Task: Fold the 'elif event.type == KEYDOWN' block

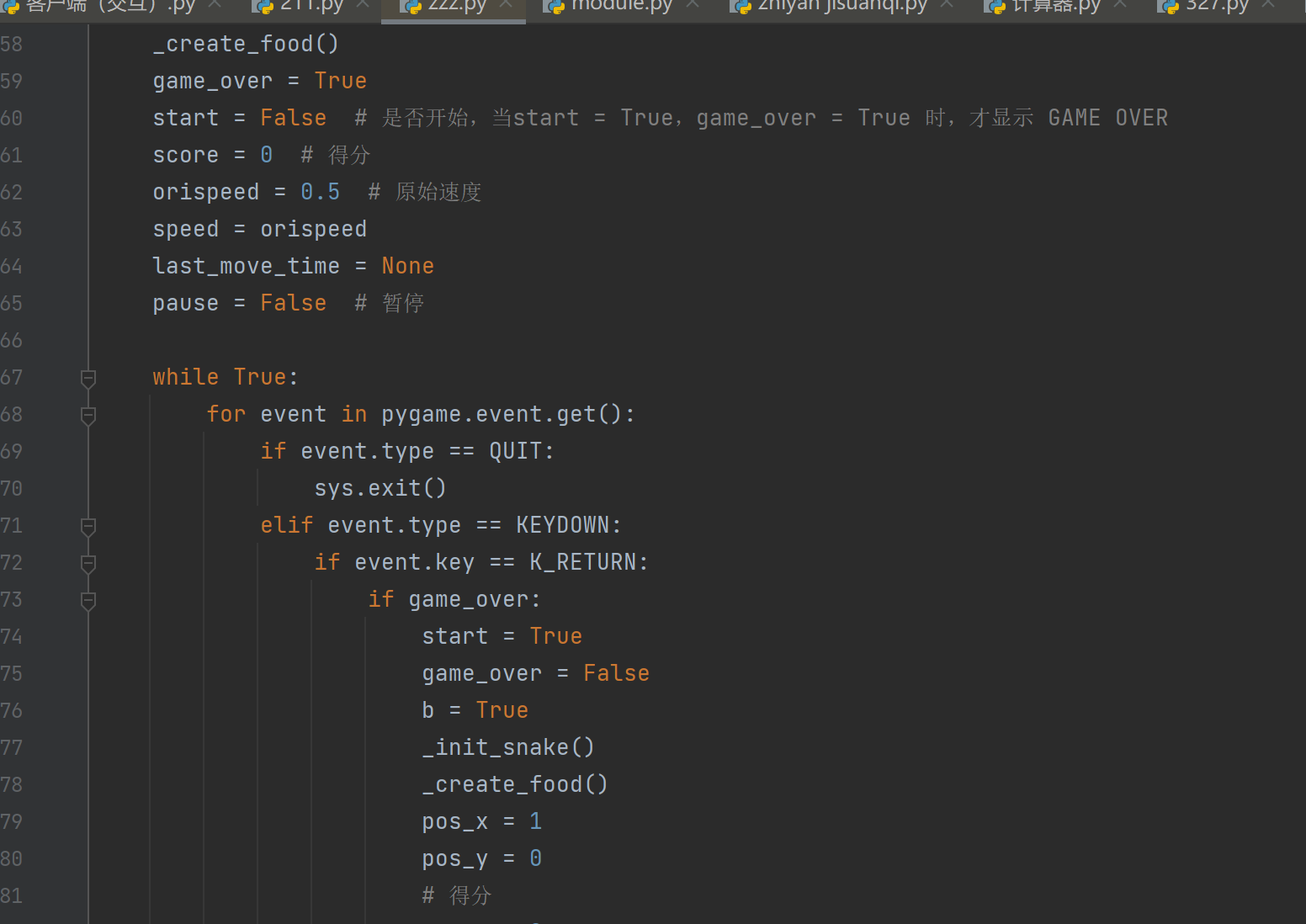Action: [x=88, y=527]
